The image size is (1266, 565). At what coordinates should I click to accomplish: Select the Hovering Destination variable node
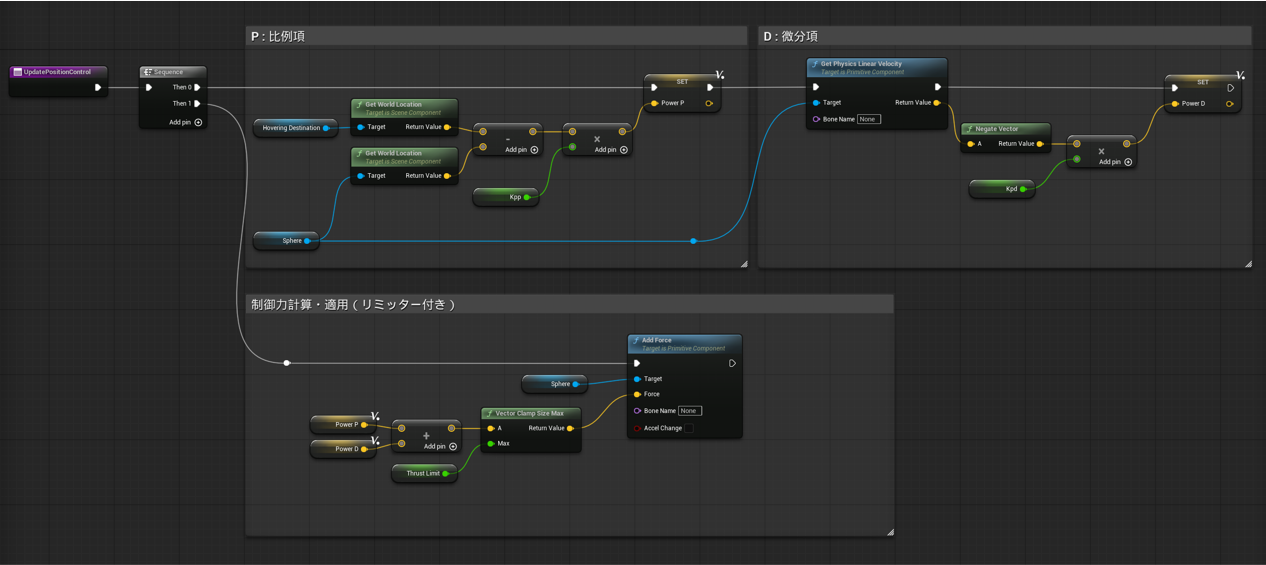[x=290, y=128]
